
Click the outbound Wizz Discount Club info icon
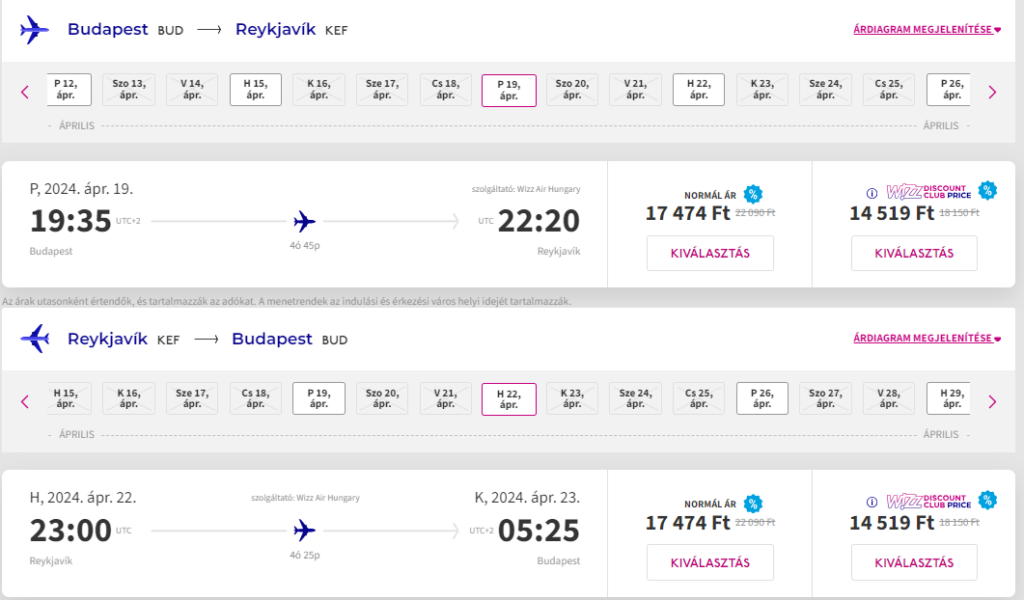click(x=871, y=193)
